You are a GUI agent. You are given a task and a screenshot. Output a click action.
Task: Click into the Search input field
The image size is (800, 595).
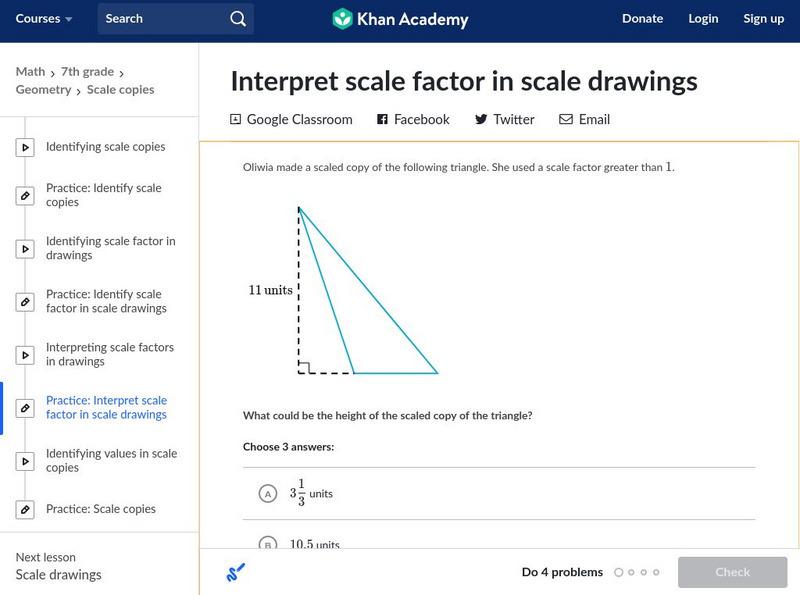pyautogui.click(x=160, y=18)
